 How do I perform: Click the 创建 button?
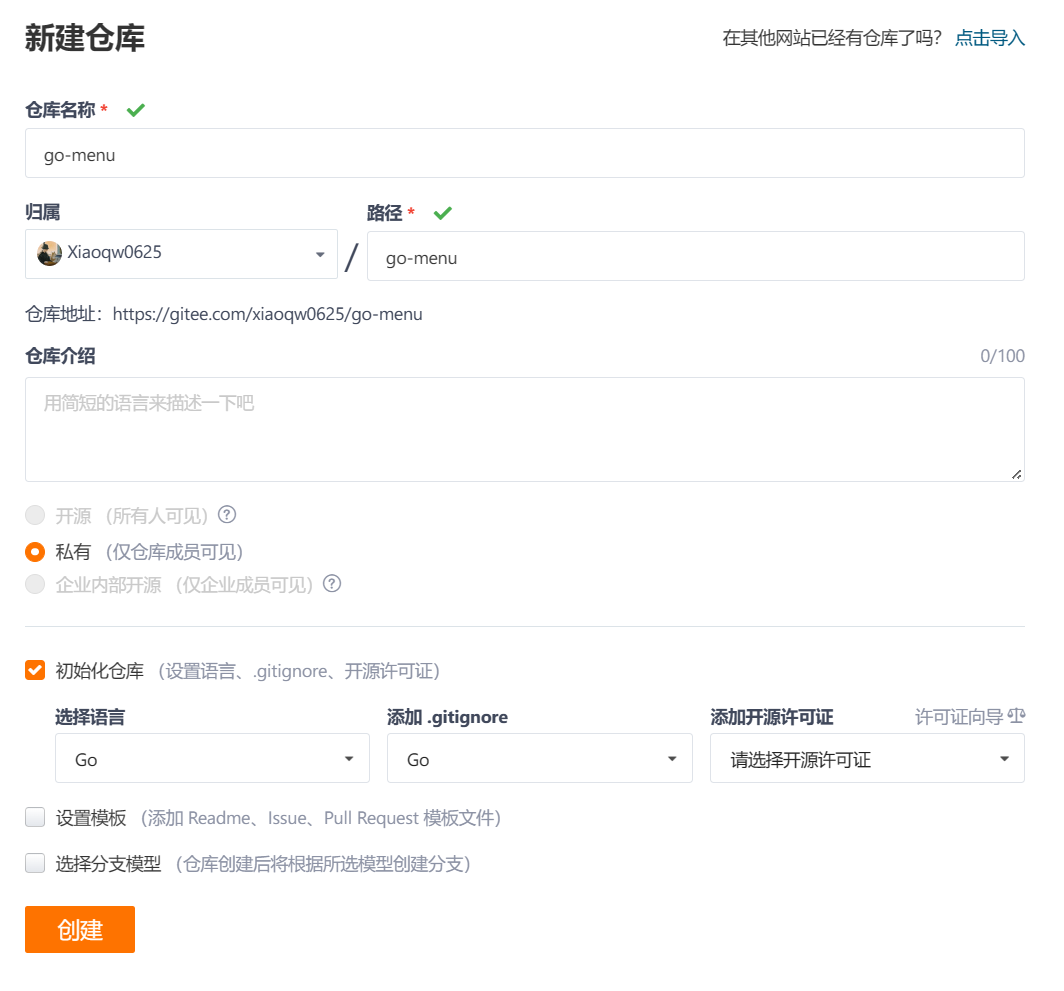80,929
